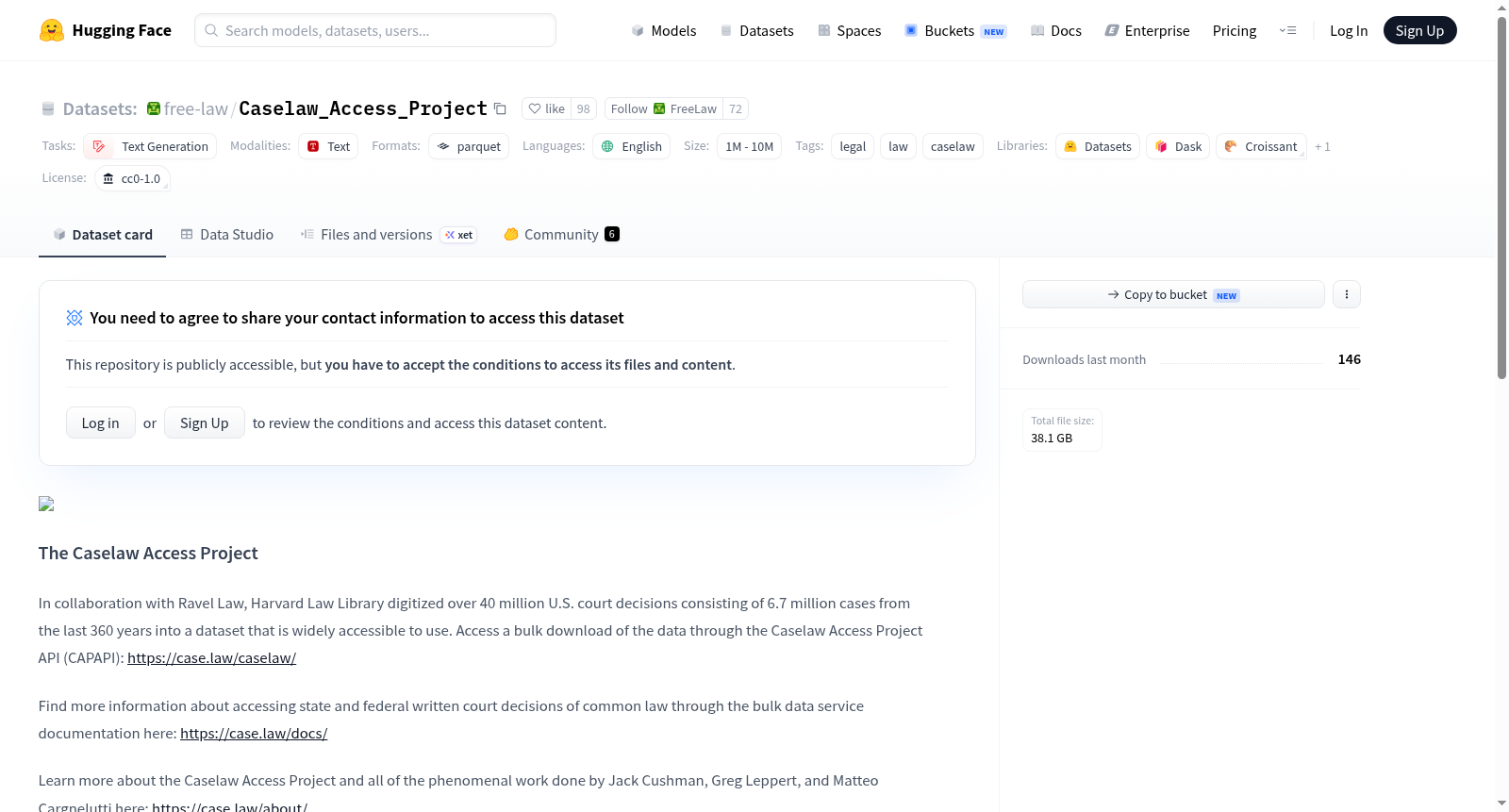This screenshot has height=812, width=1509.
Task: Click Log In in top navigation
Action: click(x=1349, y=30)
